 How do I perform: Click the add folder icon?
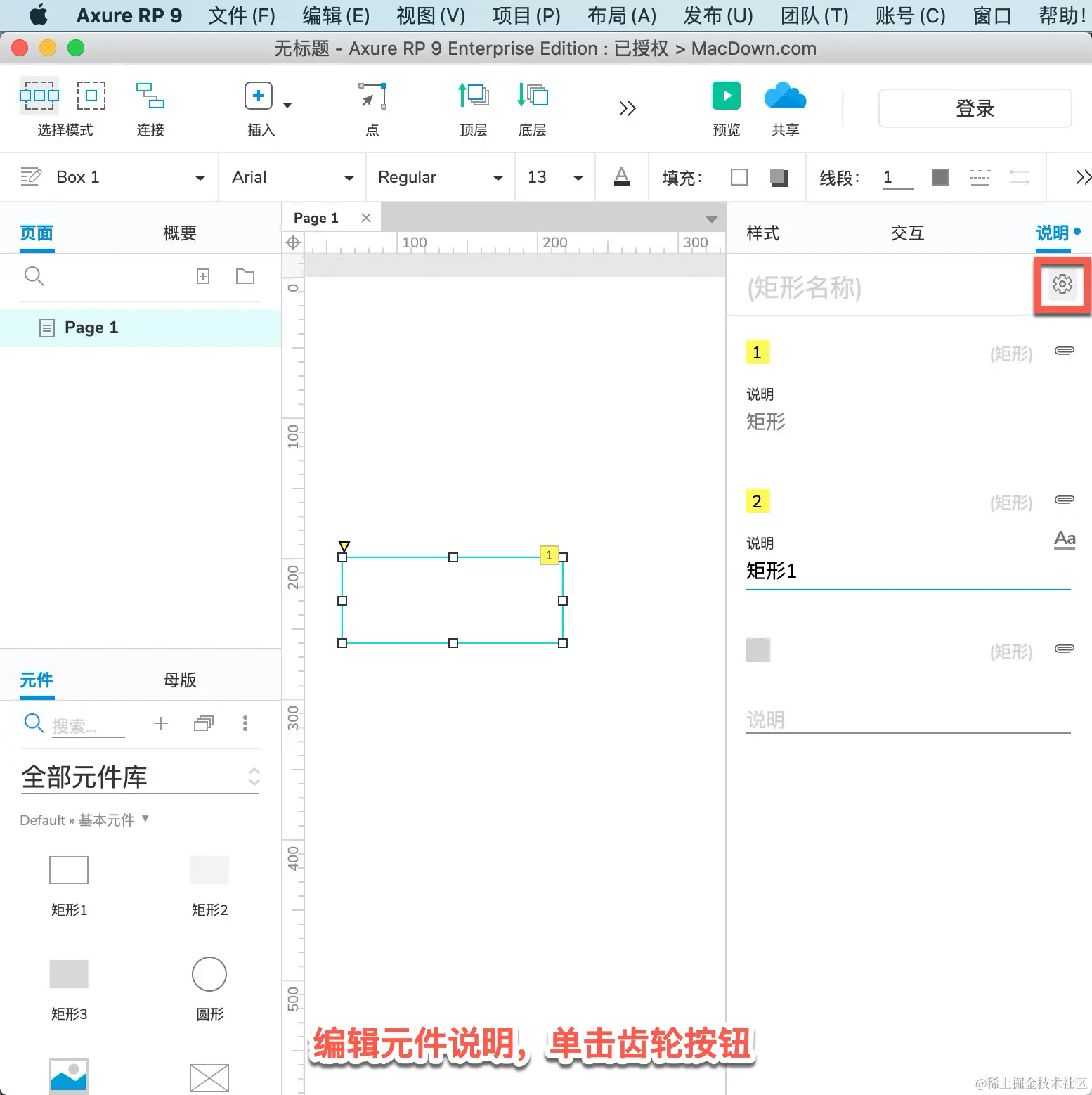(245, 276)
